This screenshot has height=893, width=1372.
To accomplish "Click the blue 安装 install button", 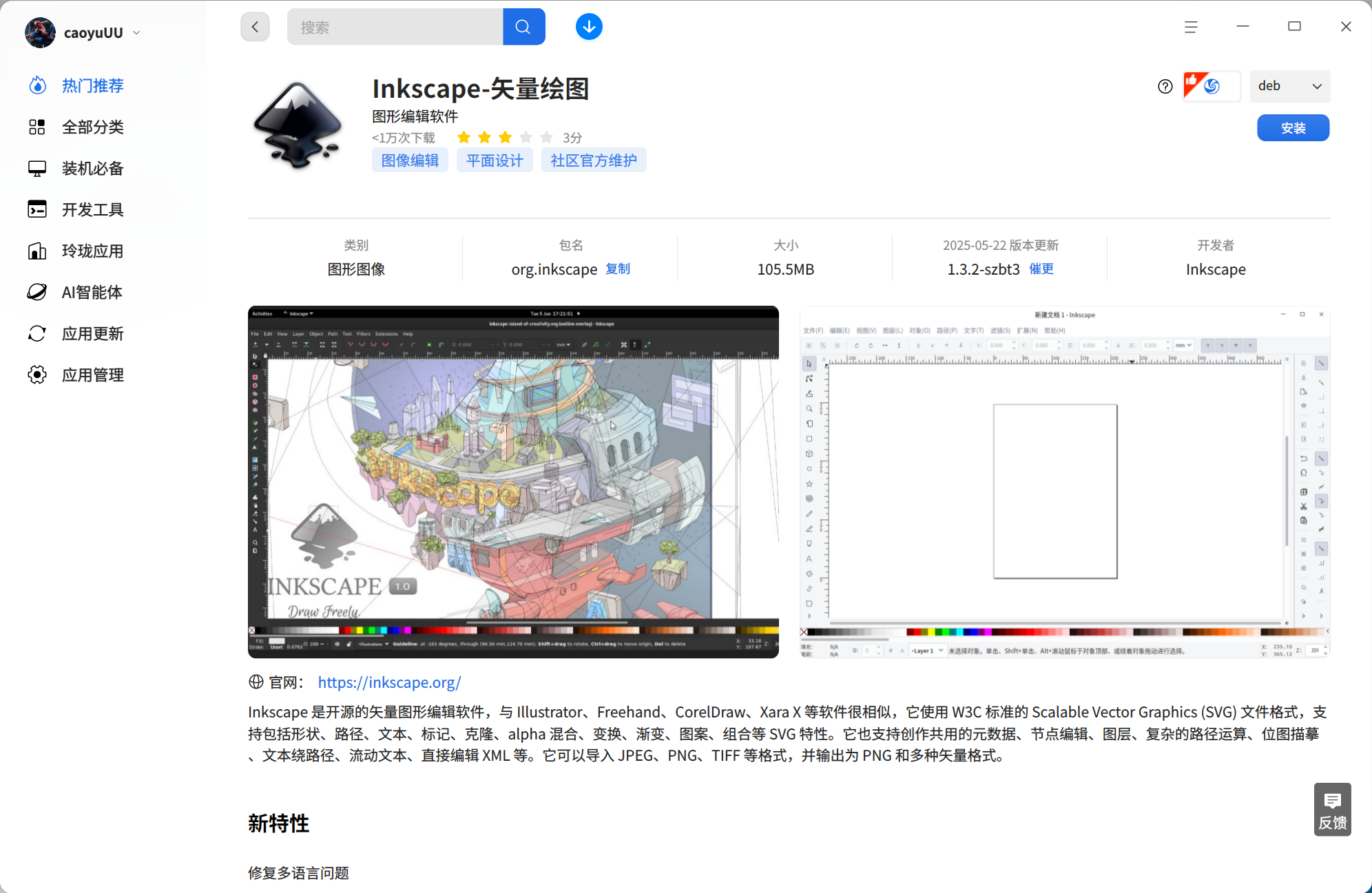I will [x=1293, y=128].
